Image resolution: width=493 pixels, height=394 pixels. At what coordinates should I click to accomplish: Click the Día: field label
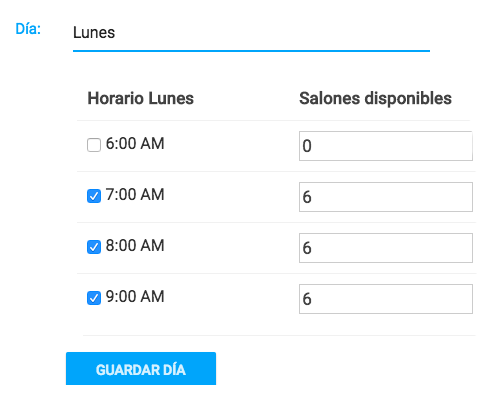pos(28,29)
